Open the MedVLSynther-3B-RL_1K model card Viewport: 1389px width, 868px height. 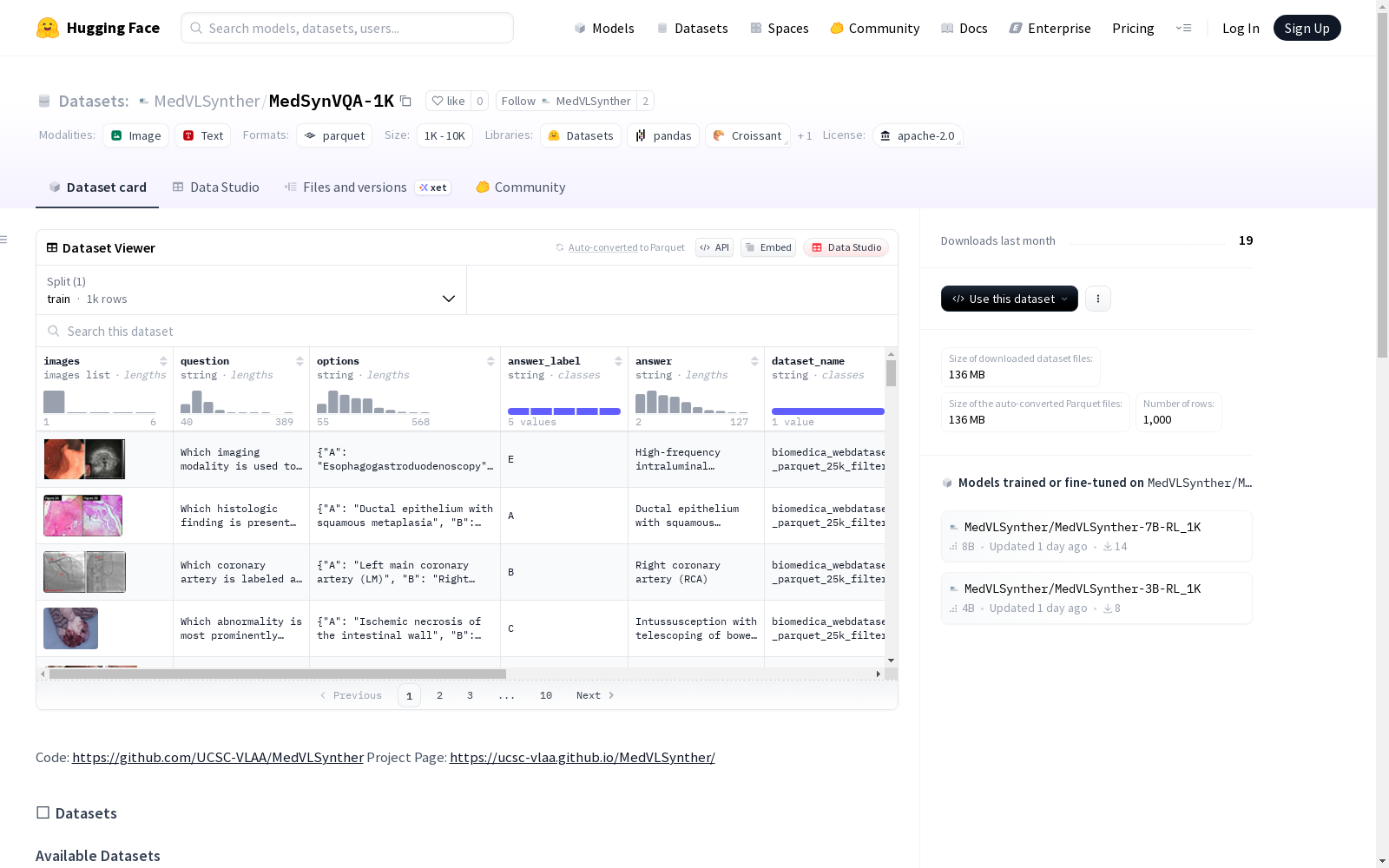tap(1096, 598)
